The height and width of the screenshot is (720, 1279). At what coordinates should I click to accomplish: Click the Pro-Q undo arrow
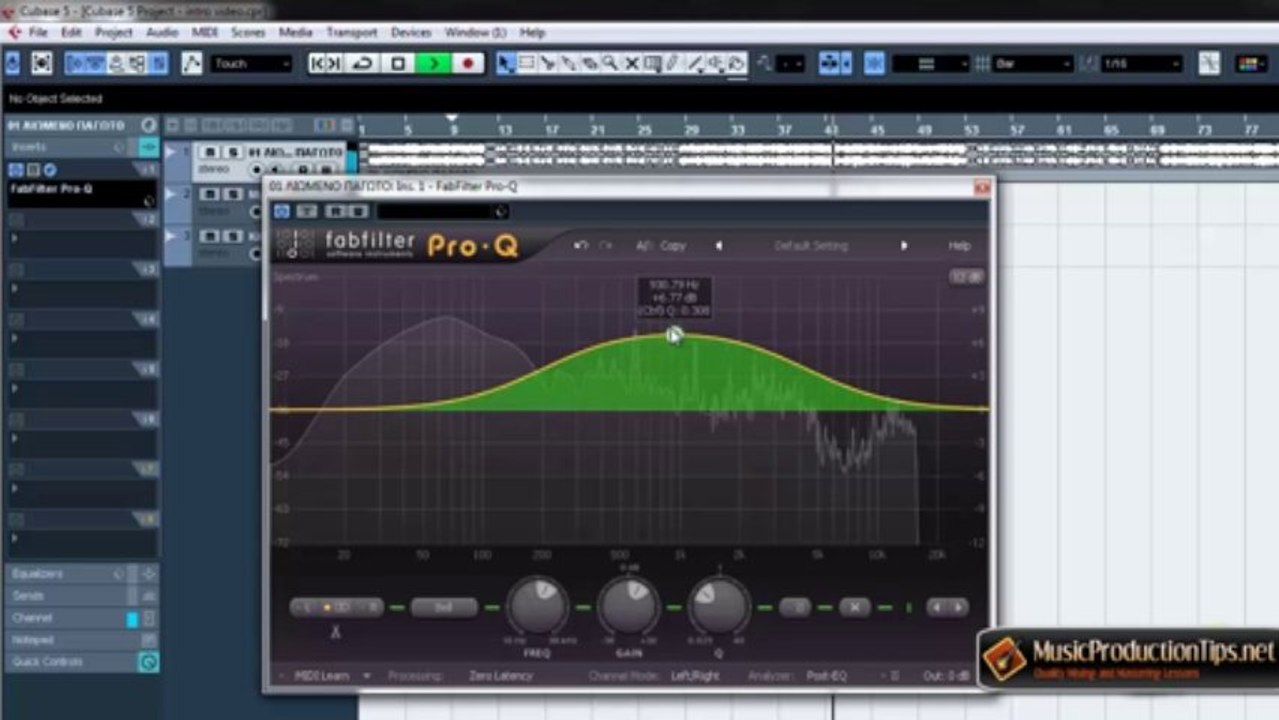point(581,246)
